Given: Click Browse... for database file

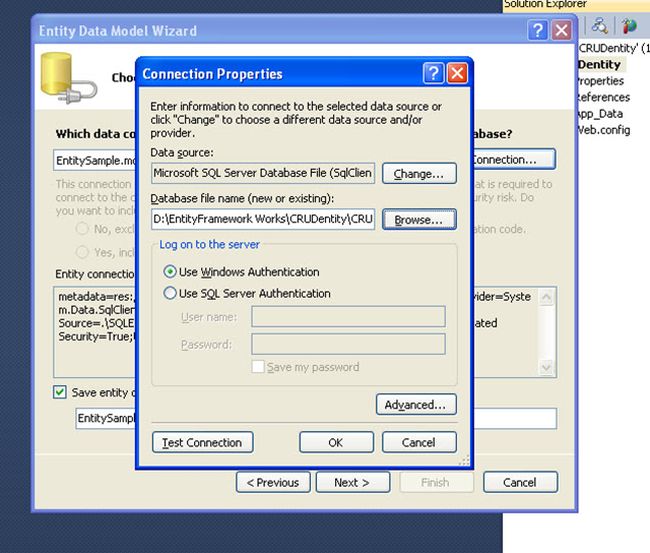Looking at the screenshot, I should click(419, 219).
